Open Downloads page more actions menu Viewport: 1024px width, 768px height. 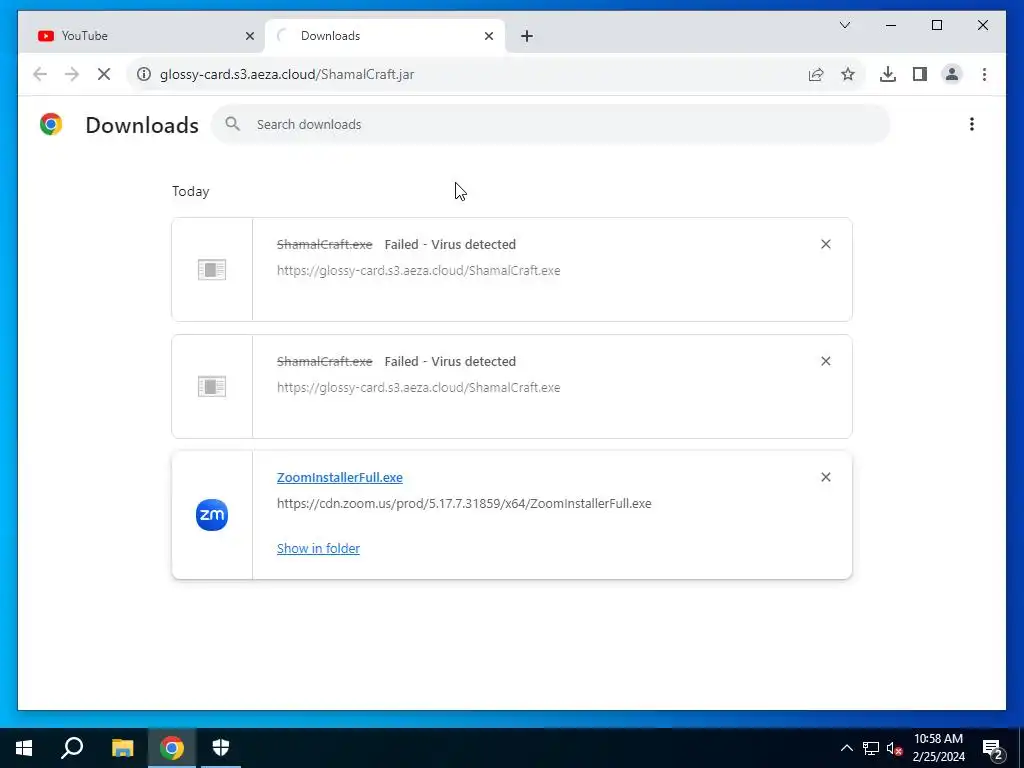[x=972, y=124]
